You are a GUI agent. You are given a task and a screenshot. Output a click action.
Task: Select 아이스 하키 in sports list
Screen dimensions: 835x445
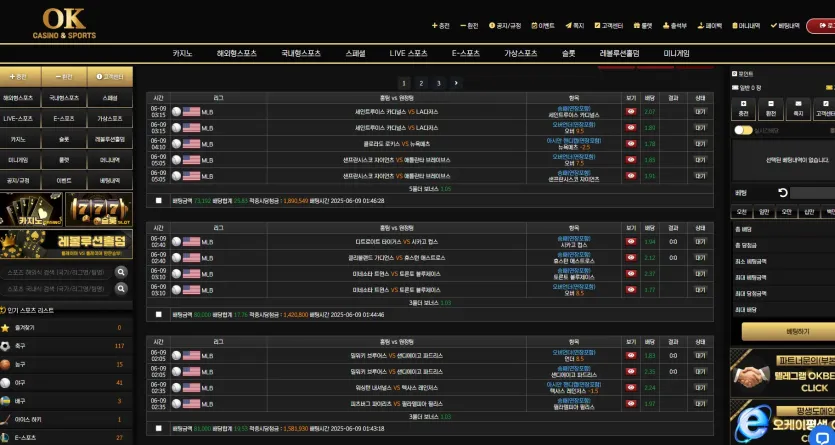[66, 419]
